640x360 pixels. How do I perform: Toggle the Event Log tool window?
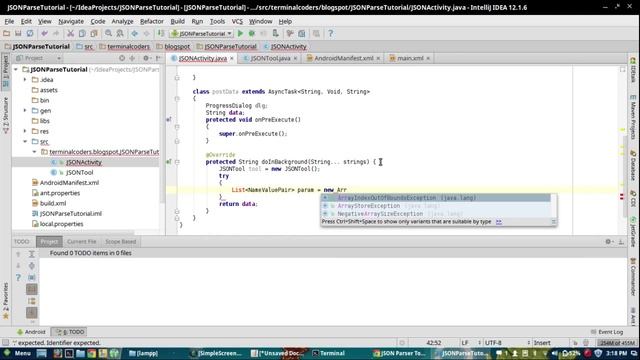point(607,332)
